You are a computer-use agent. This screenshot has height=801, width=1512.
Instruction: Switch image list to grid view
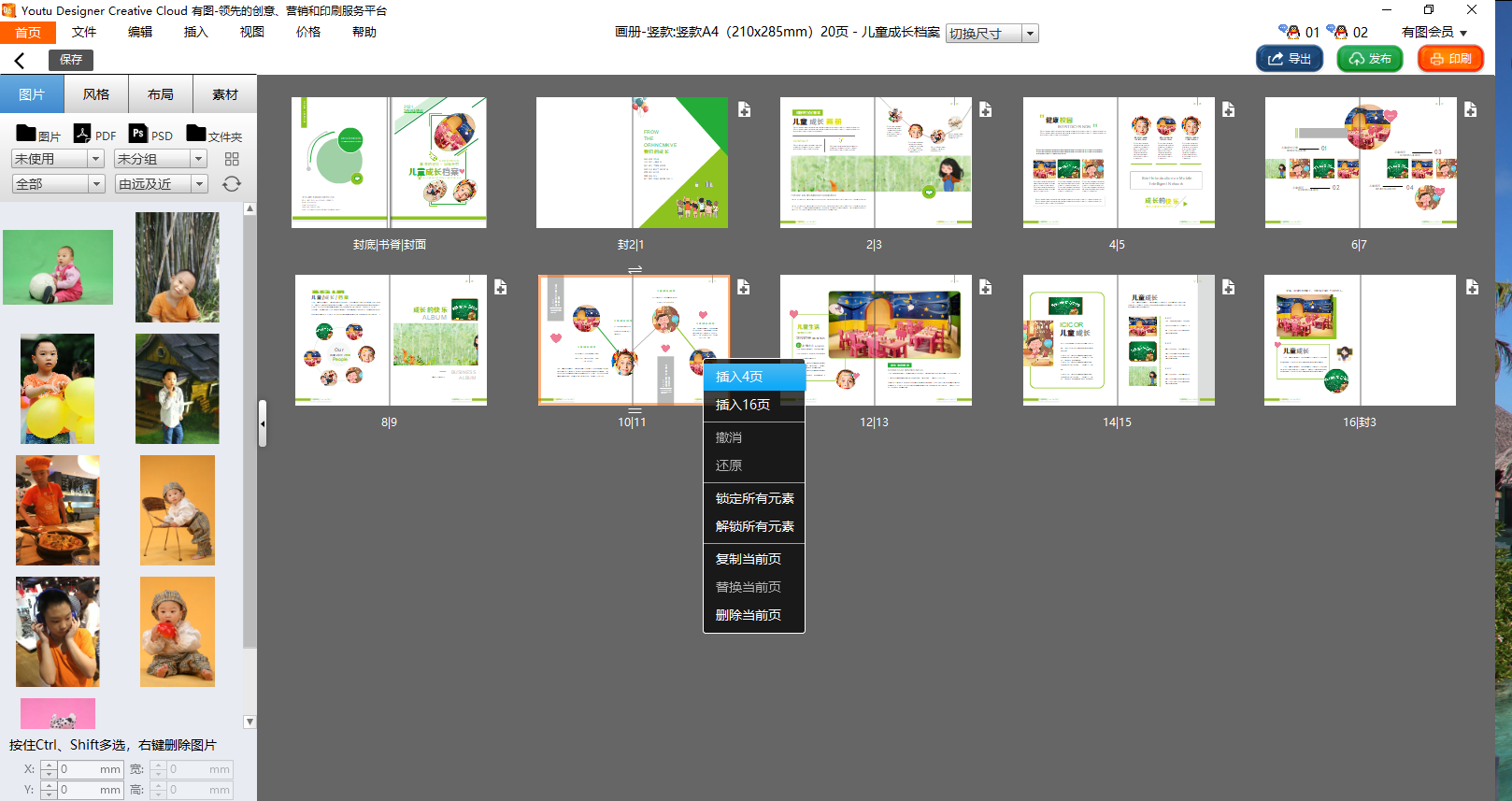pyautogui.click(x=232, y=159)
